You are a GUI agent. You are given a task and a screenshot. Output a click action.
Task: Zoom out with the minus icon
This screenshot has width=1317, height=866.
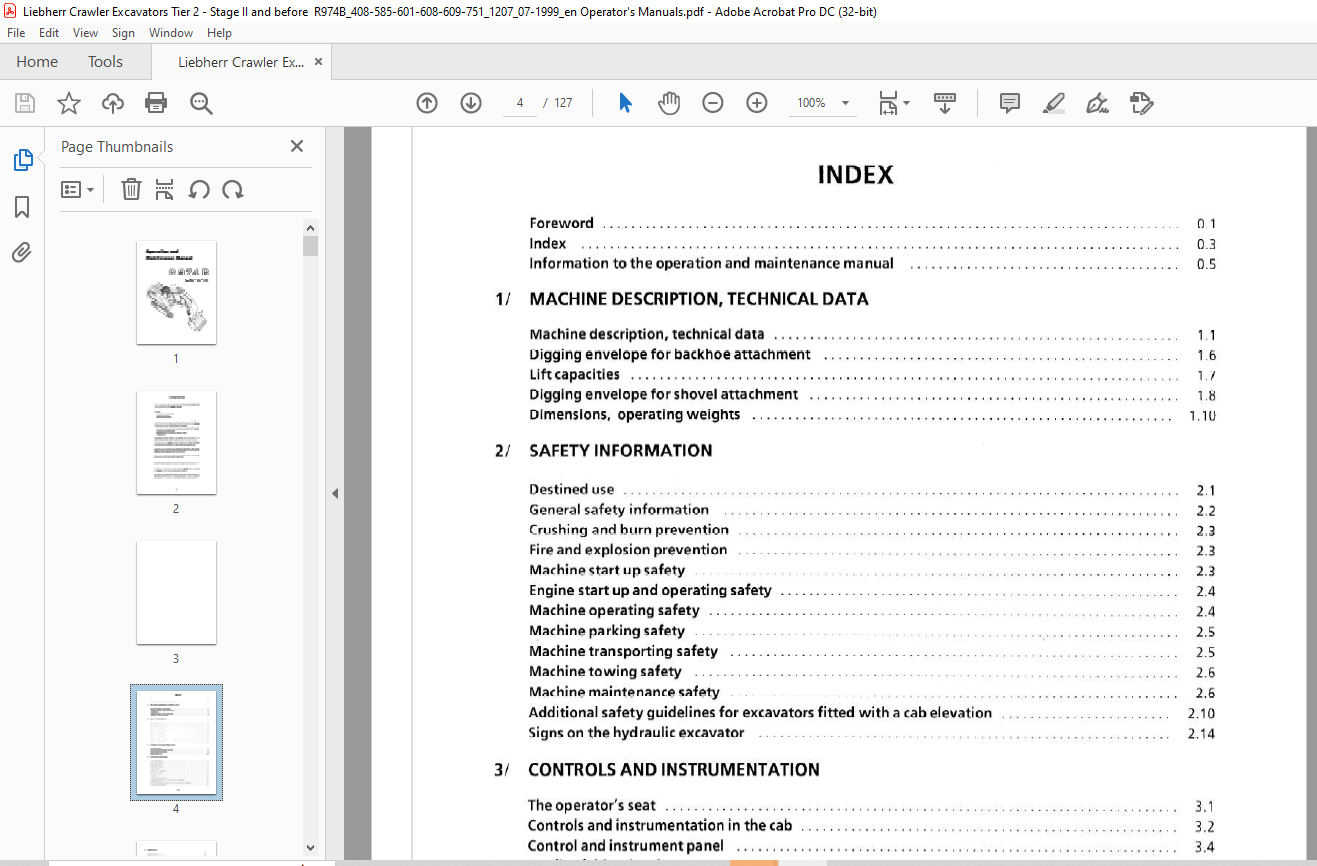click(x=713, y=103)
